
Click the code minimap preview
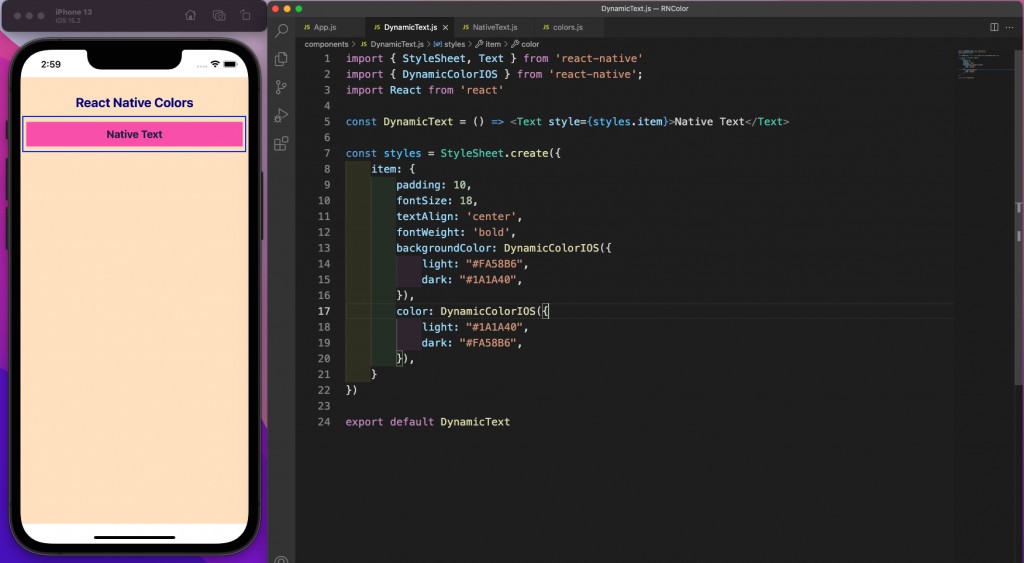tap(983, 63)
